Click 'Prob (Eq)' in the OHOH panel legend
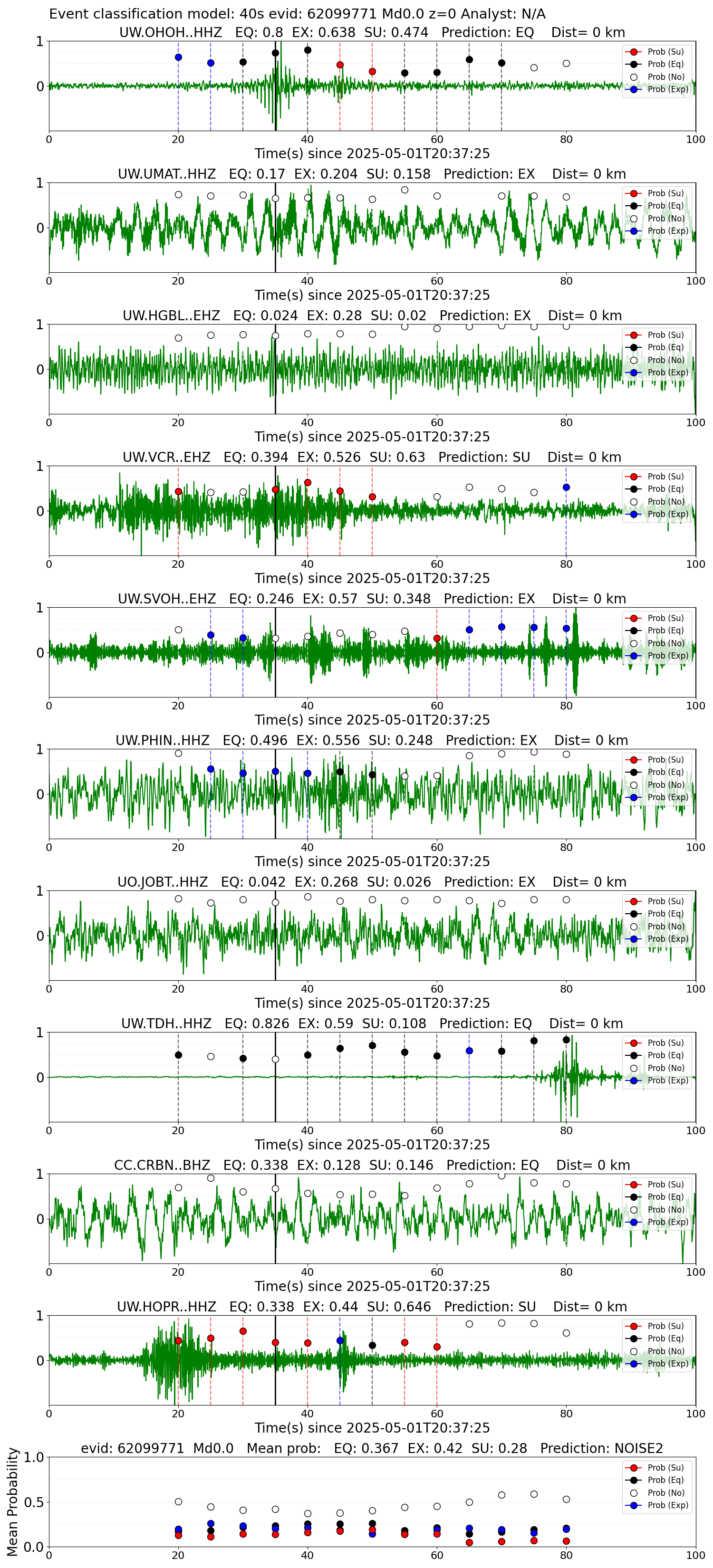 [665, 64]
